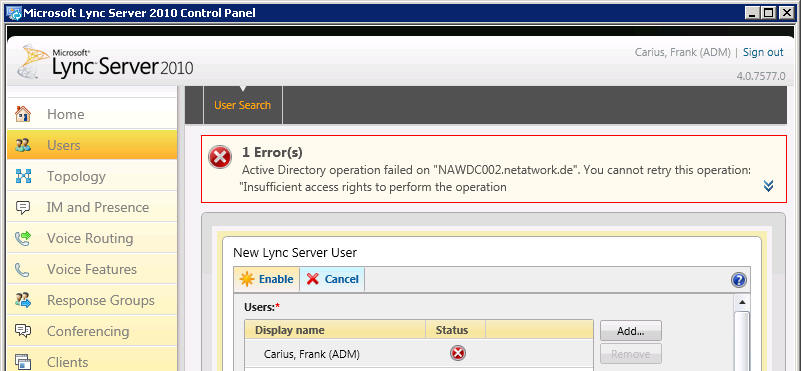The width and height of the screenshot is (801, 371).
Task: Select the Response Groups icon
Action: (x=23, y=300)
